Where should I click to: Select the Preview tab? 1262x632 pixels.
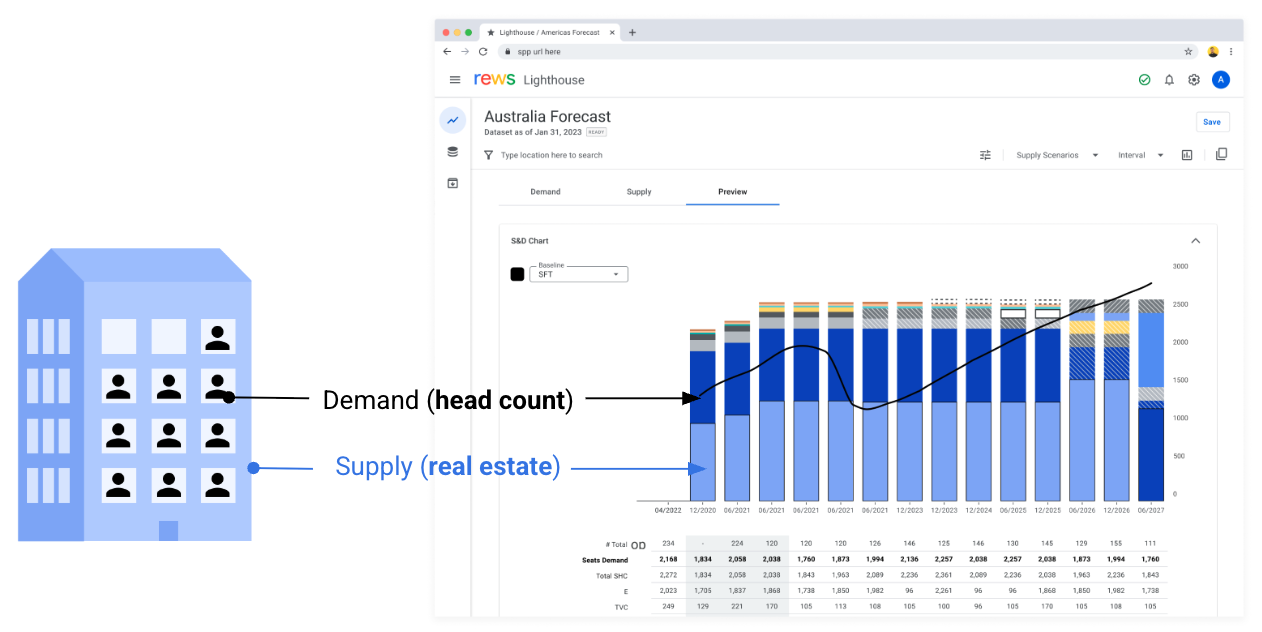[732, 192]
